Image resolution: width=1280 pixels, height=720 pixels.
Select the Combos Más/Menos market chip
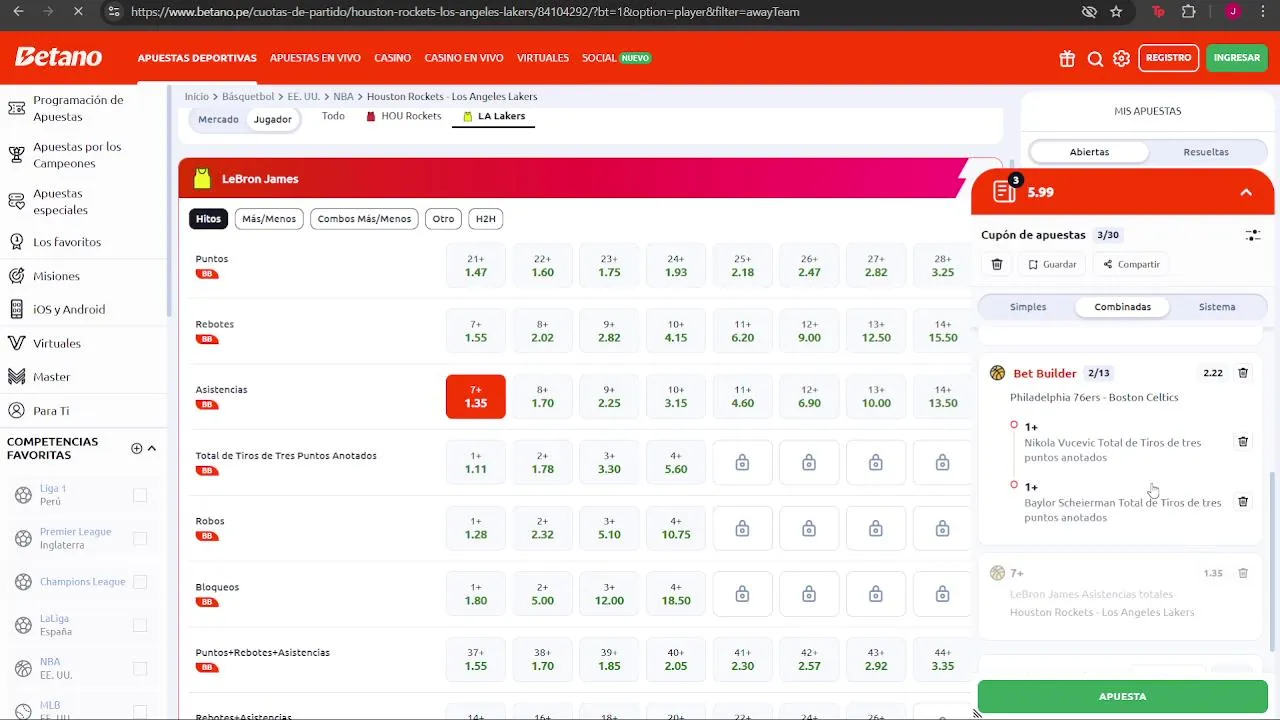364,219
